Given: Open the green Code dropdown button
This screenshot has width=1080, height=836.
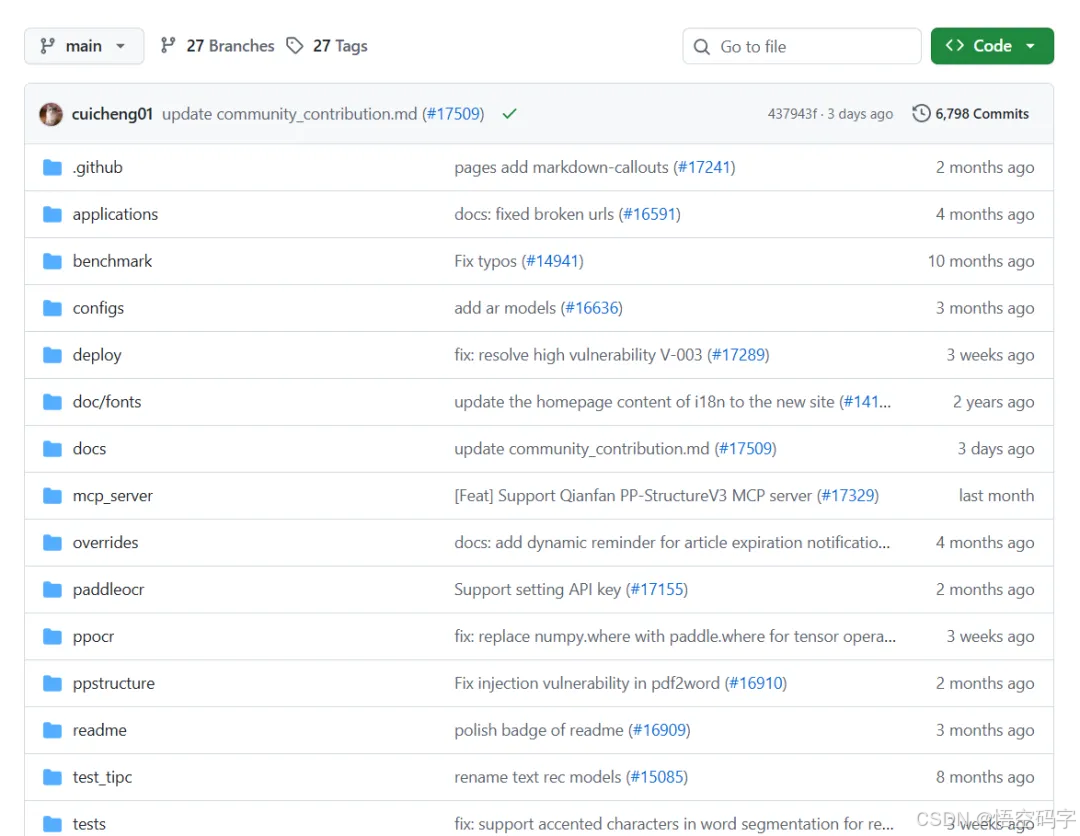Looking at the screenshot, I should (992, 46).
